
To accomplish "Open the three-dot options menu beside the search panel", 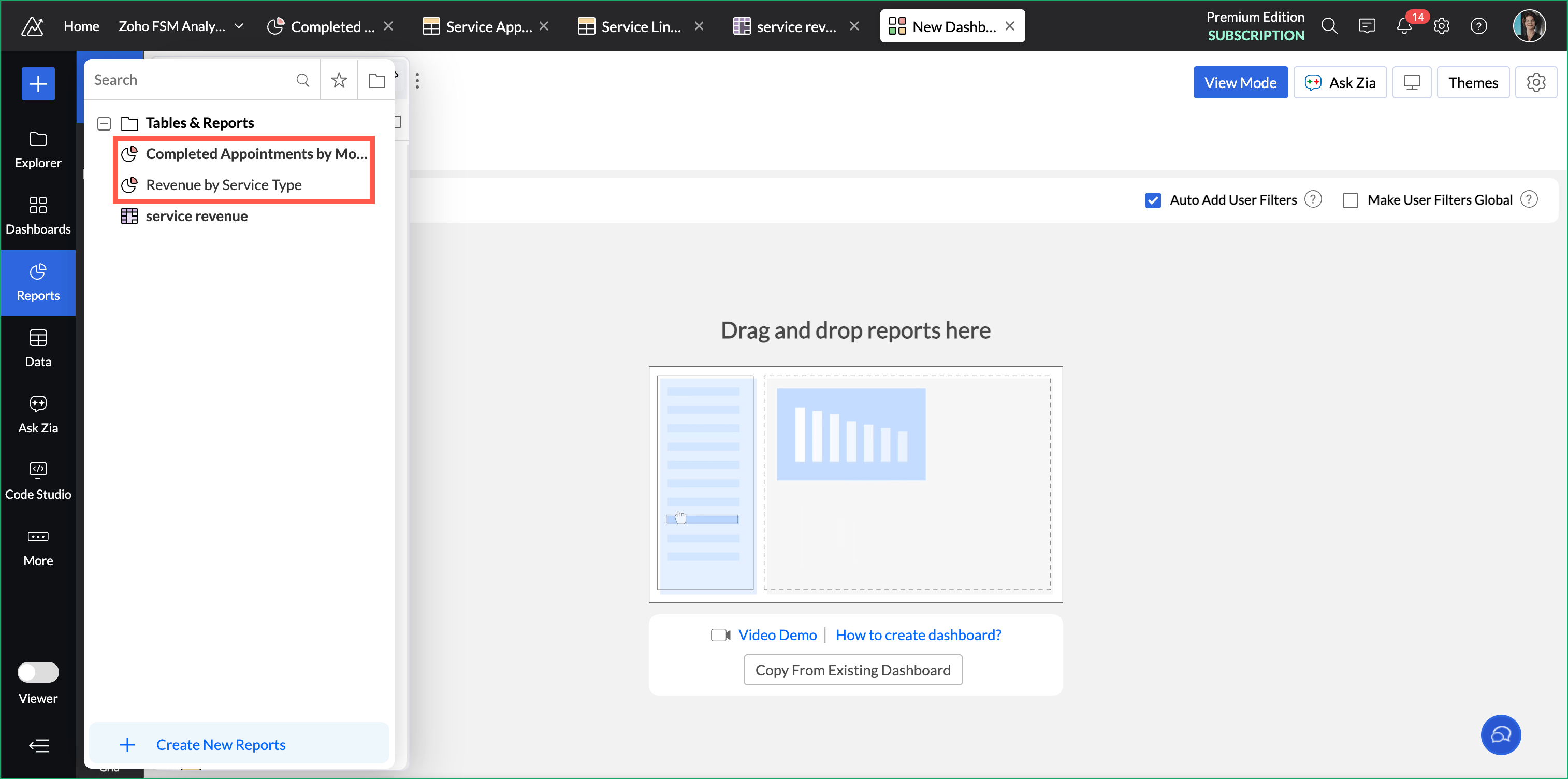I will click(417, 80).
